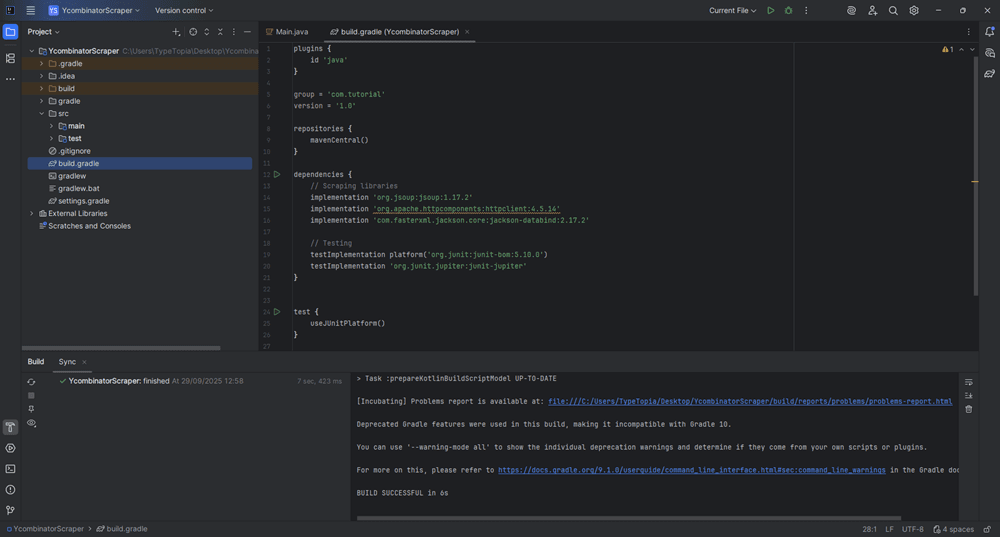
Task: Click the Notifications bell icon
Action: 989,32
